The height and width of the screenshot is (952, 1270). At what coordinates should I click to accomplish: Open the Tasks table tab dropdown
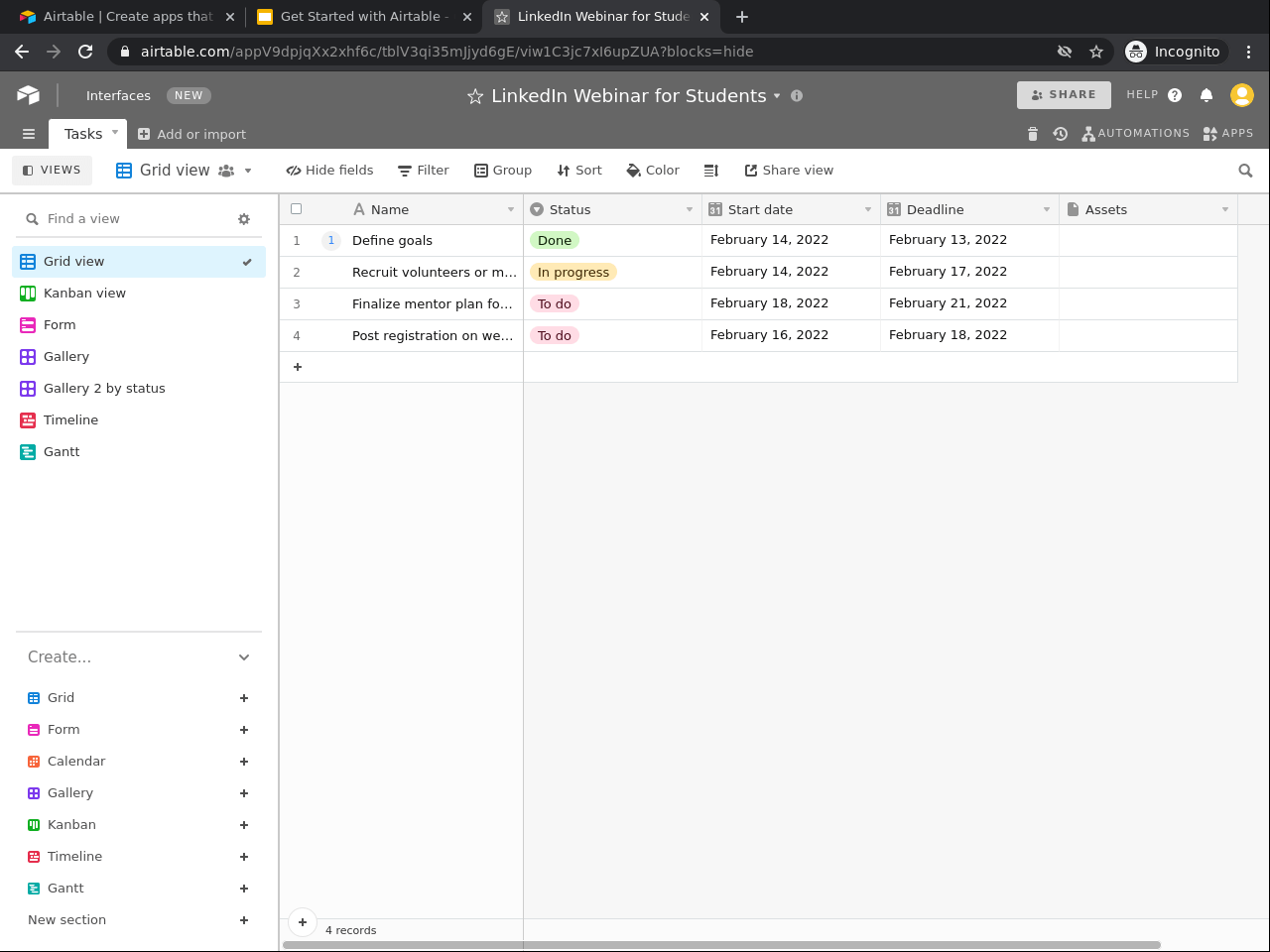click(115, 132)
